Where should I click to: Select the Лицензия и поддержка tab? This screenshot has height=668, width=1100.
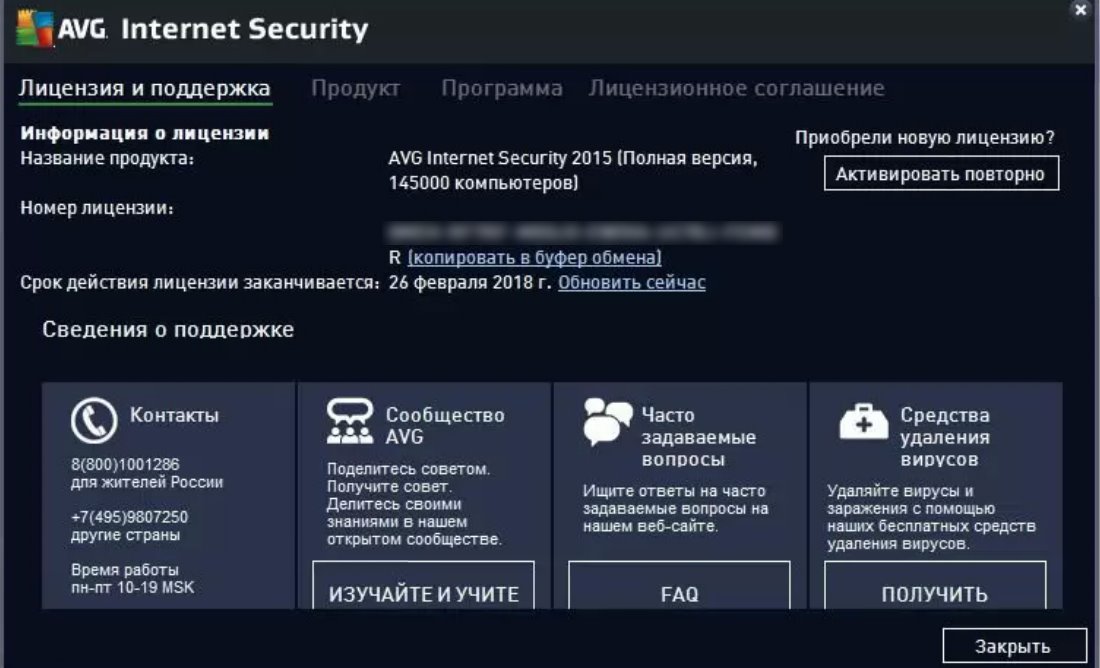tap(145, 88)
